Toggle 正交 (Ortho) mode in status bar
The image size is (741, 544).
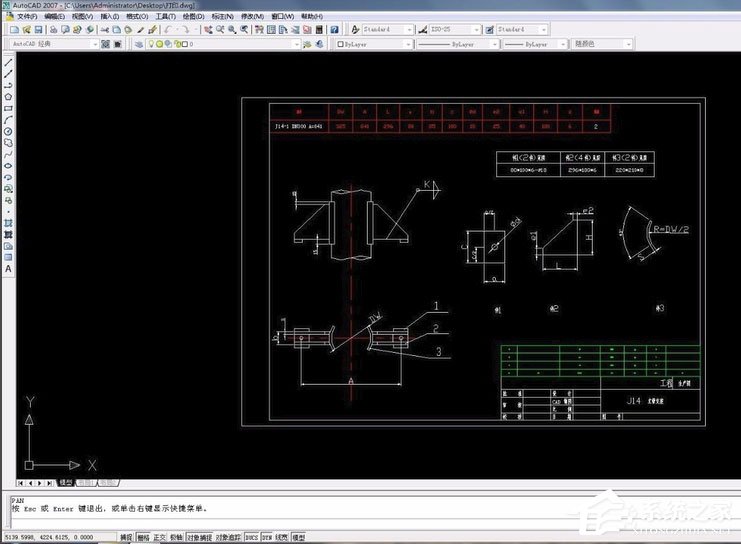tap(158, 537)
